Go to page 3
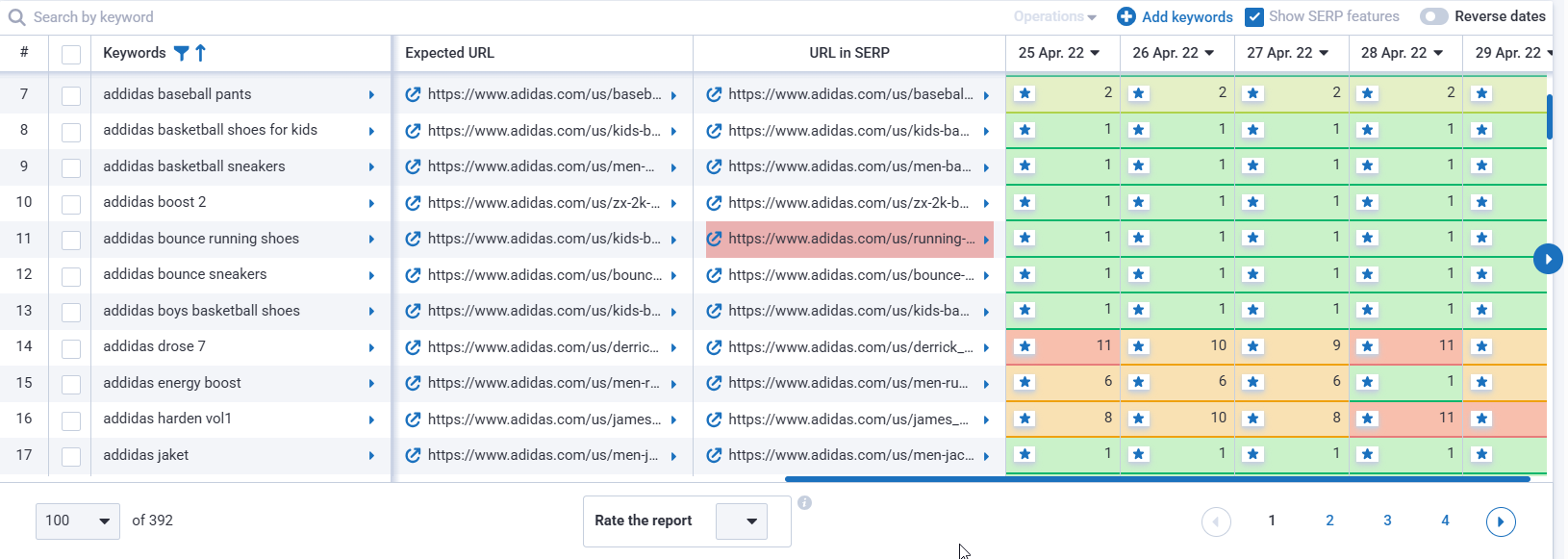This screenshot has width=1568, height=559. [1387, 521]
